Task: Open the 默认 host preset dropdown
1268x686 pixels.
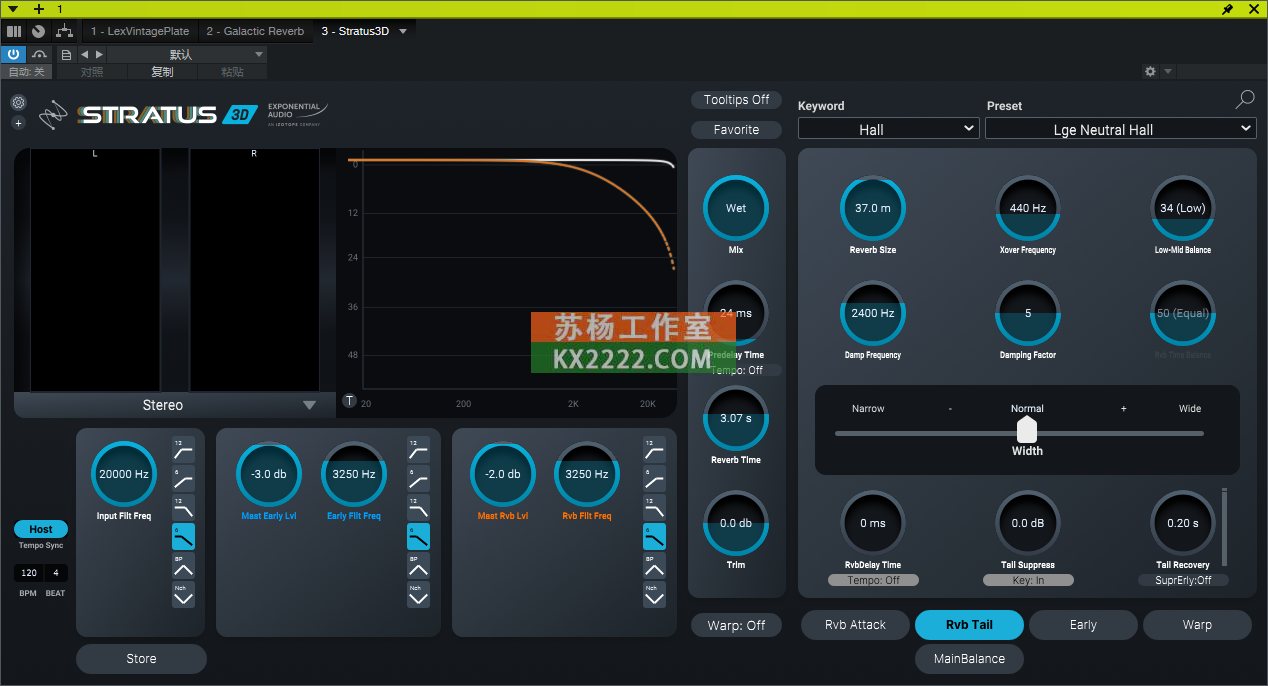Action: pyautogui.click(x=187, y=54)
